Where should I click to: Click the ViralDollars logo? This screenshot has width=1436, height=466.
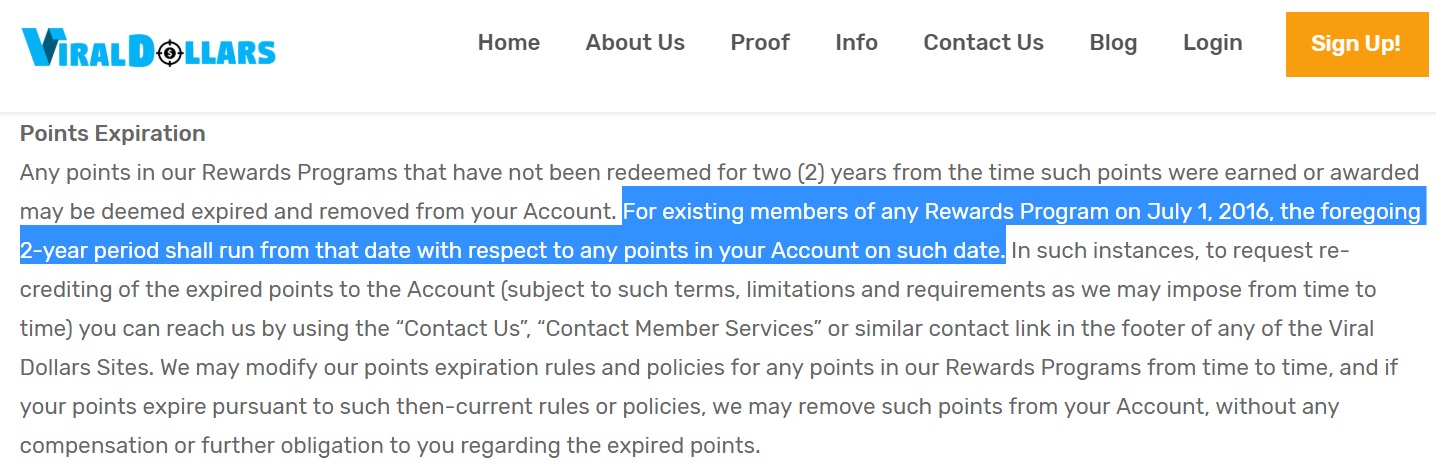148,47
